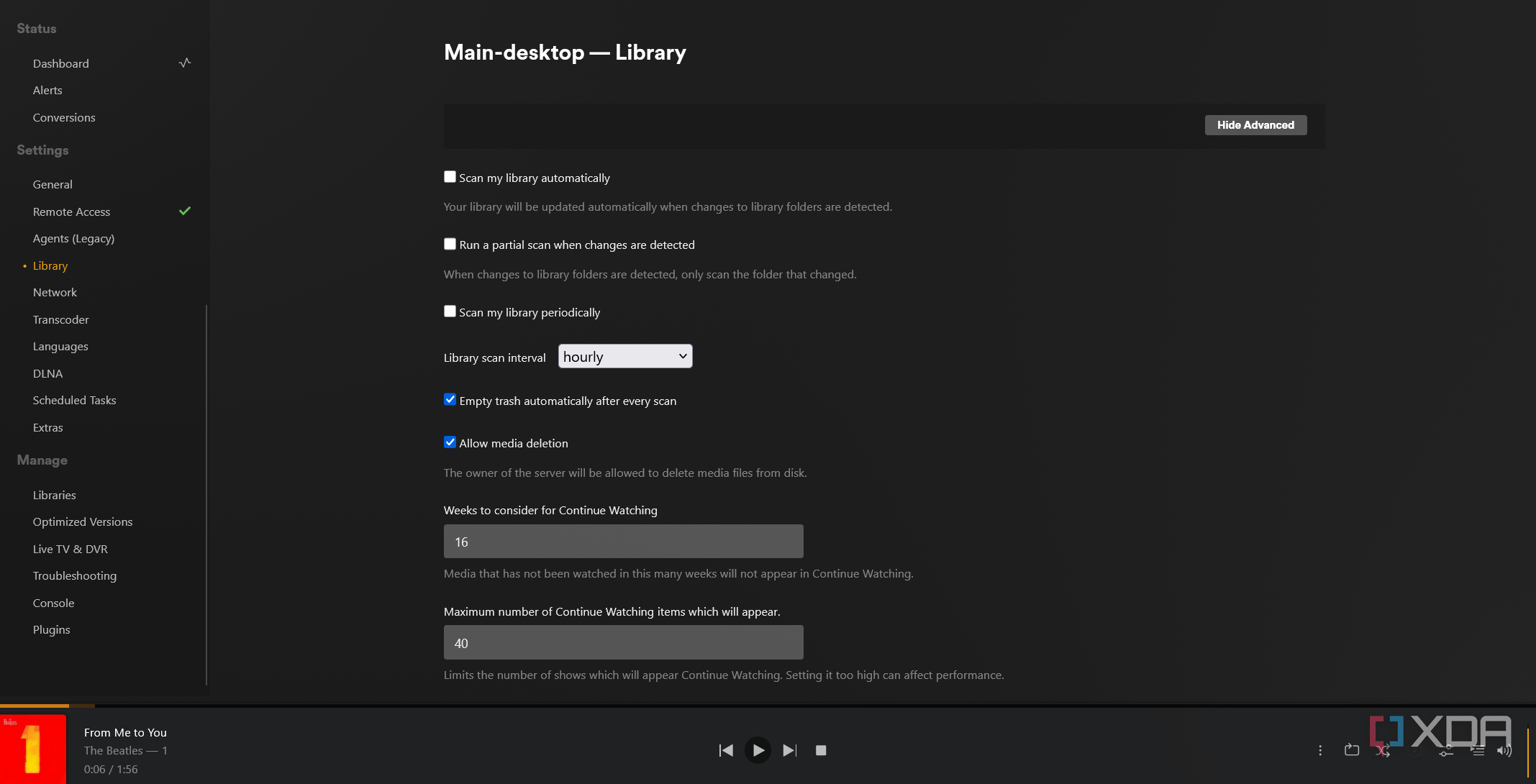Open the Library scan interval dropdown

tap(624, 357)
